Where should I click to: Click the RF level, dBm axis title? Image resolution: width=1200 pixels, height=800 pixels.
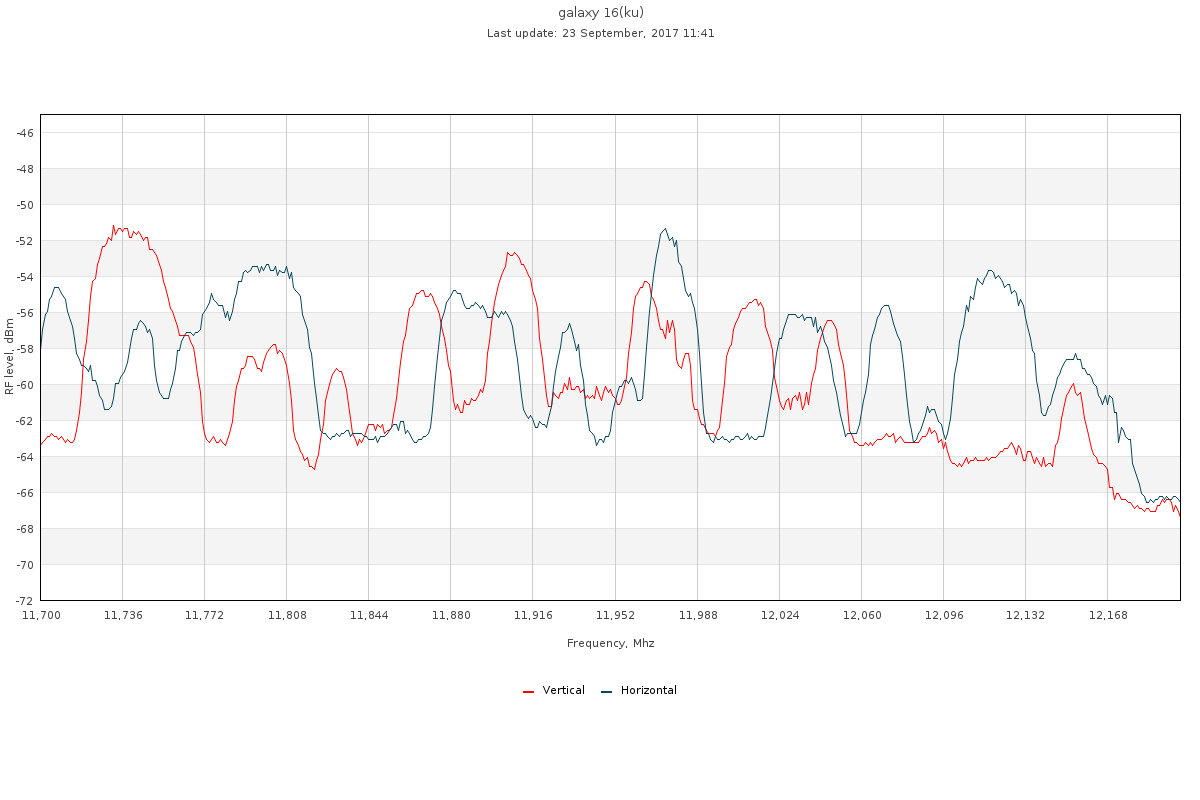point(10,356)
